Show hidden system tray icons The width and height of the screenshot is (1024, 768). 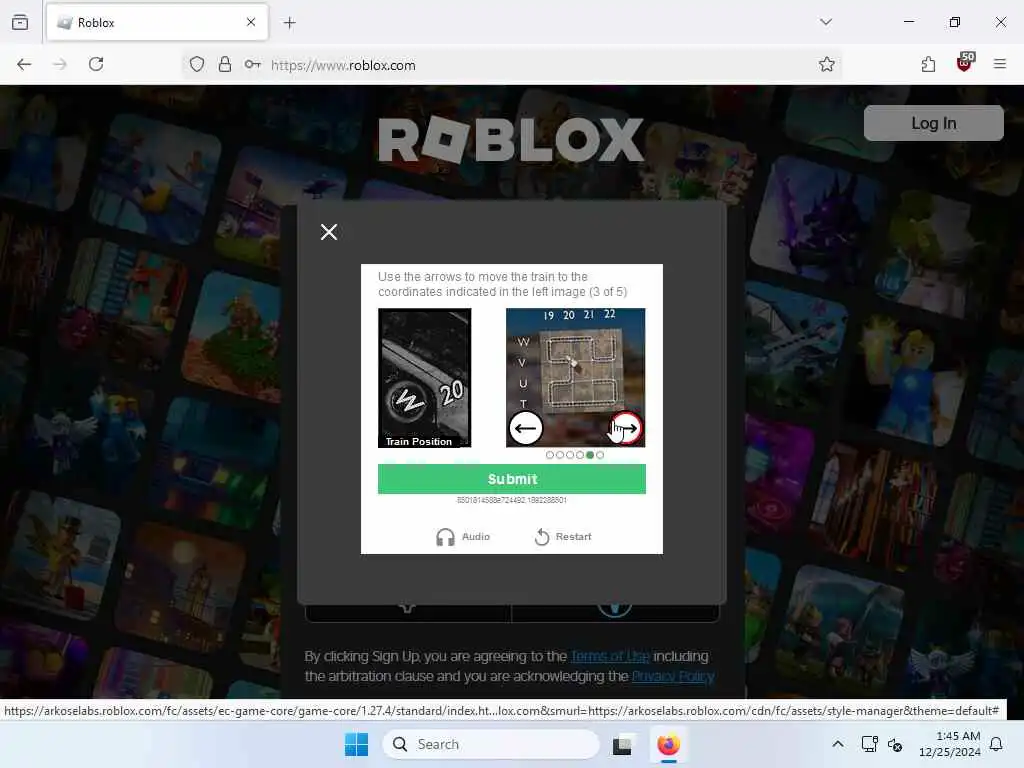[838, 744]
